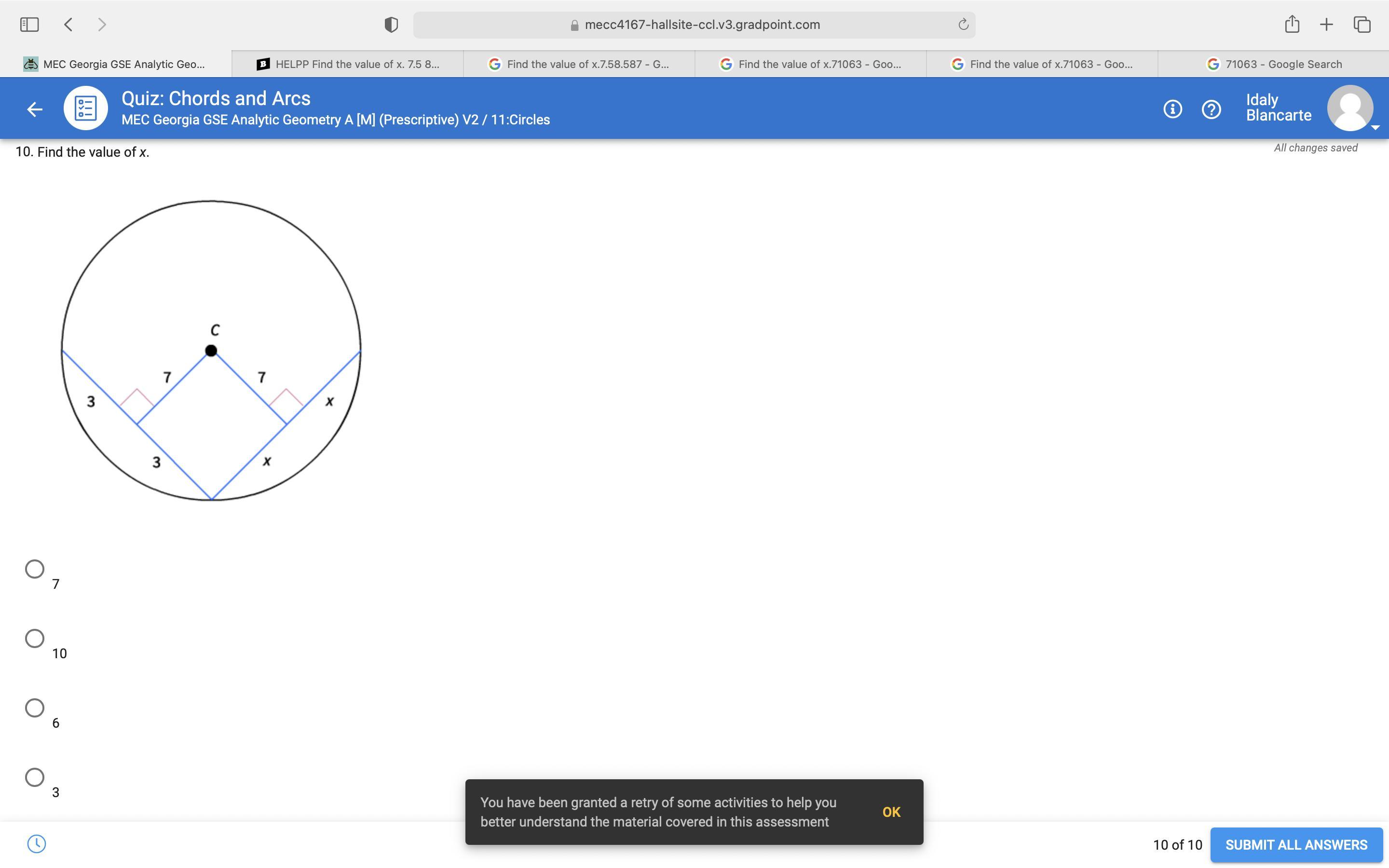This screenshot has height=868, width=1389.
Task: Click the Safari share icon
Action: [1292, 25]
